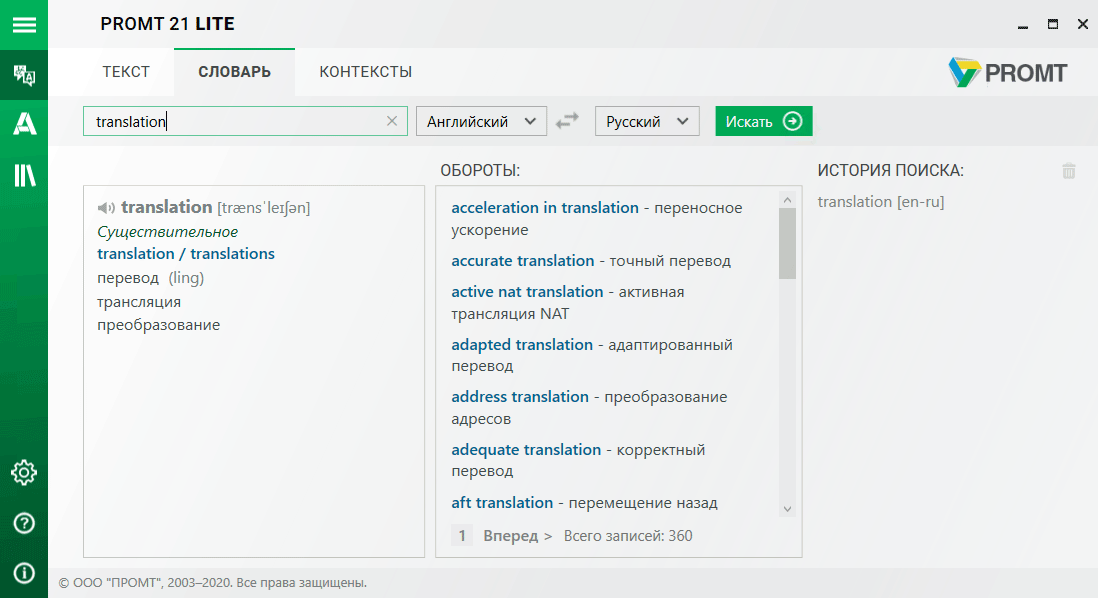Open the info about icon

[x=24, y=573]
